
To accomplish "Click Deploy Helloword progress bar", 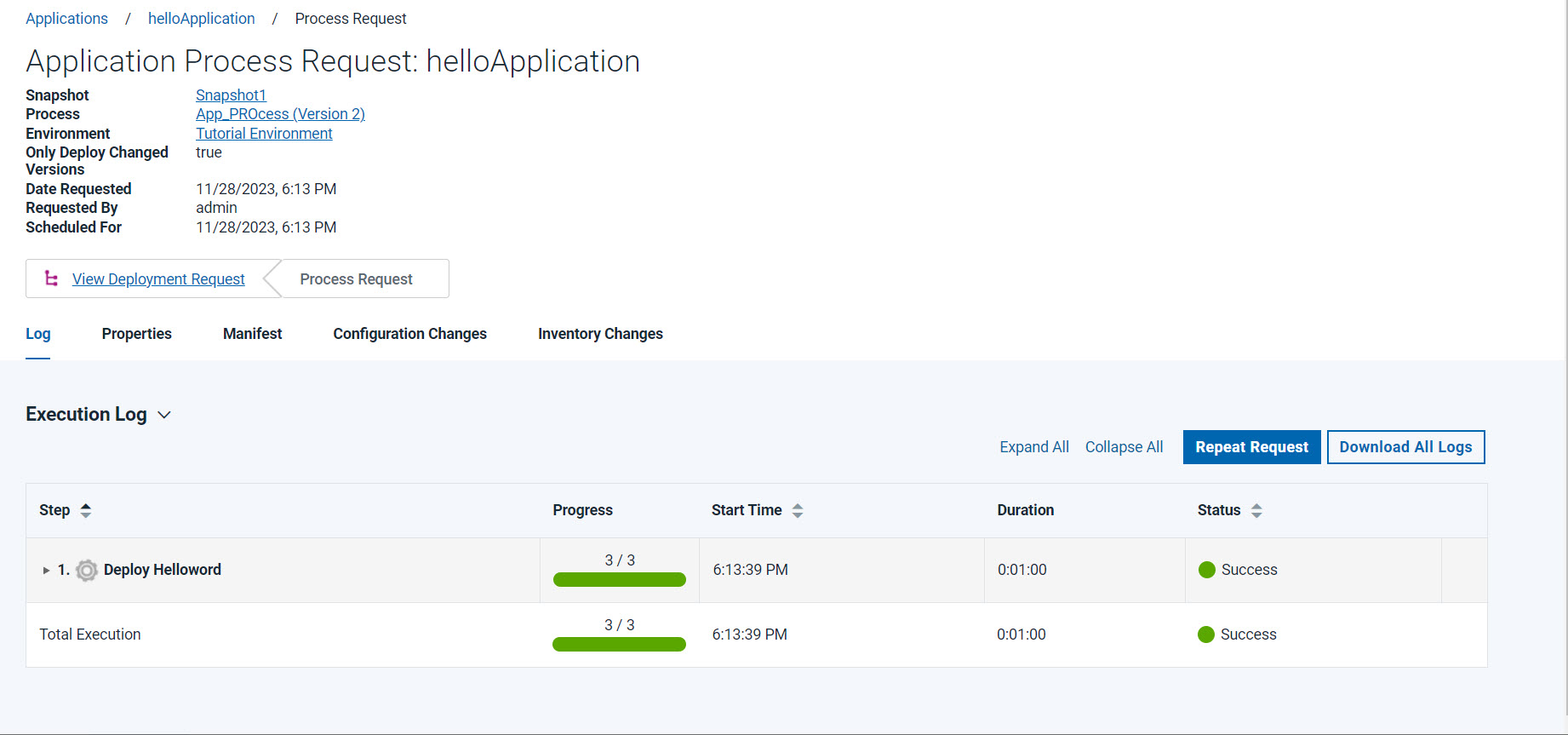I will [619, 580].
